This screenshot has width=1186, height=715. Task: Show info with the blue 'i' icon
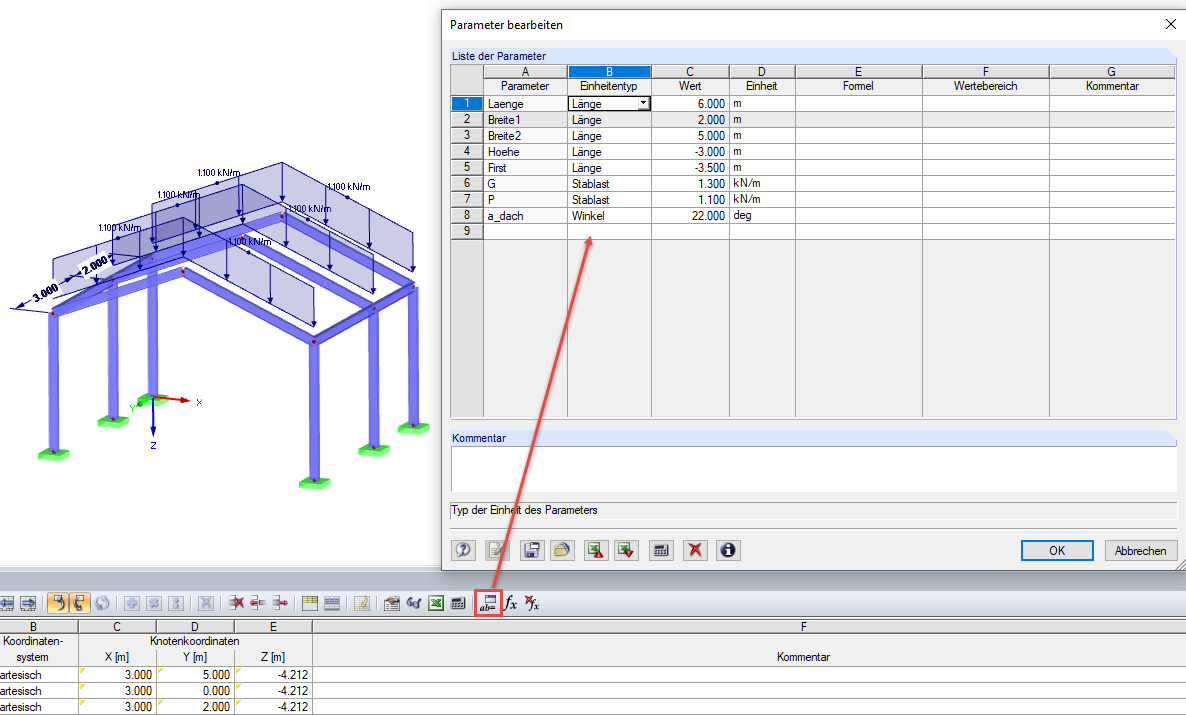coord(728,550)
